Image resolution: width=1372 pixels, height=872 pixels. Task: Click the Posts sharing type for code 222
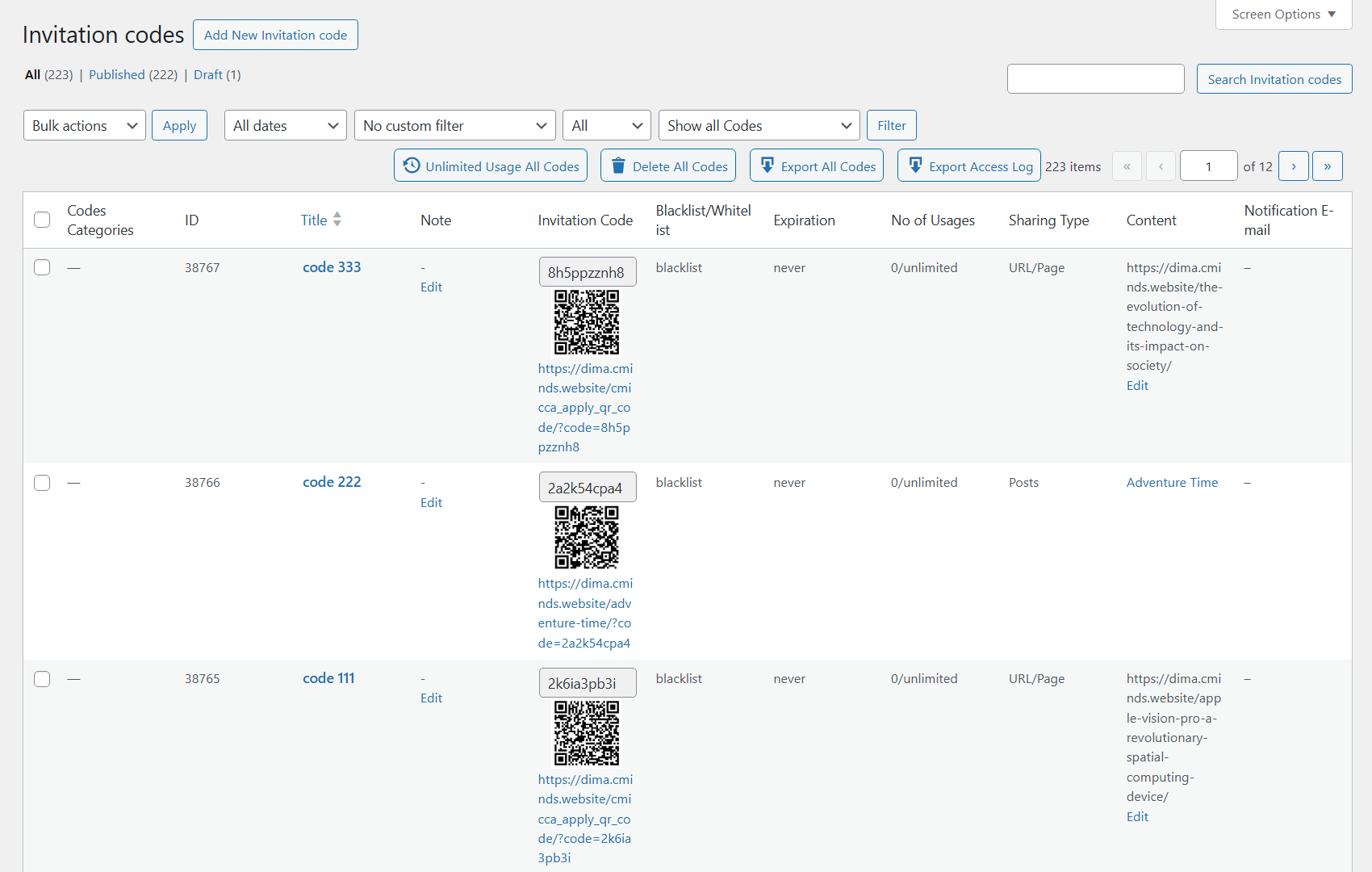pyautogui.click(x=1023, y=482)
